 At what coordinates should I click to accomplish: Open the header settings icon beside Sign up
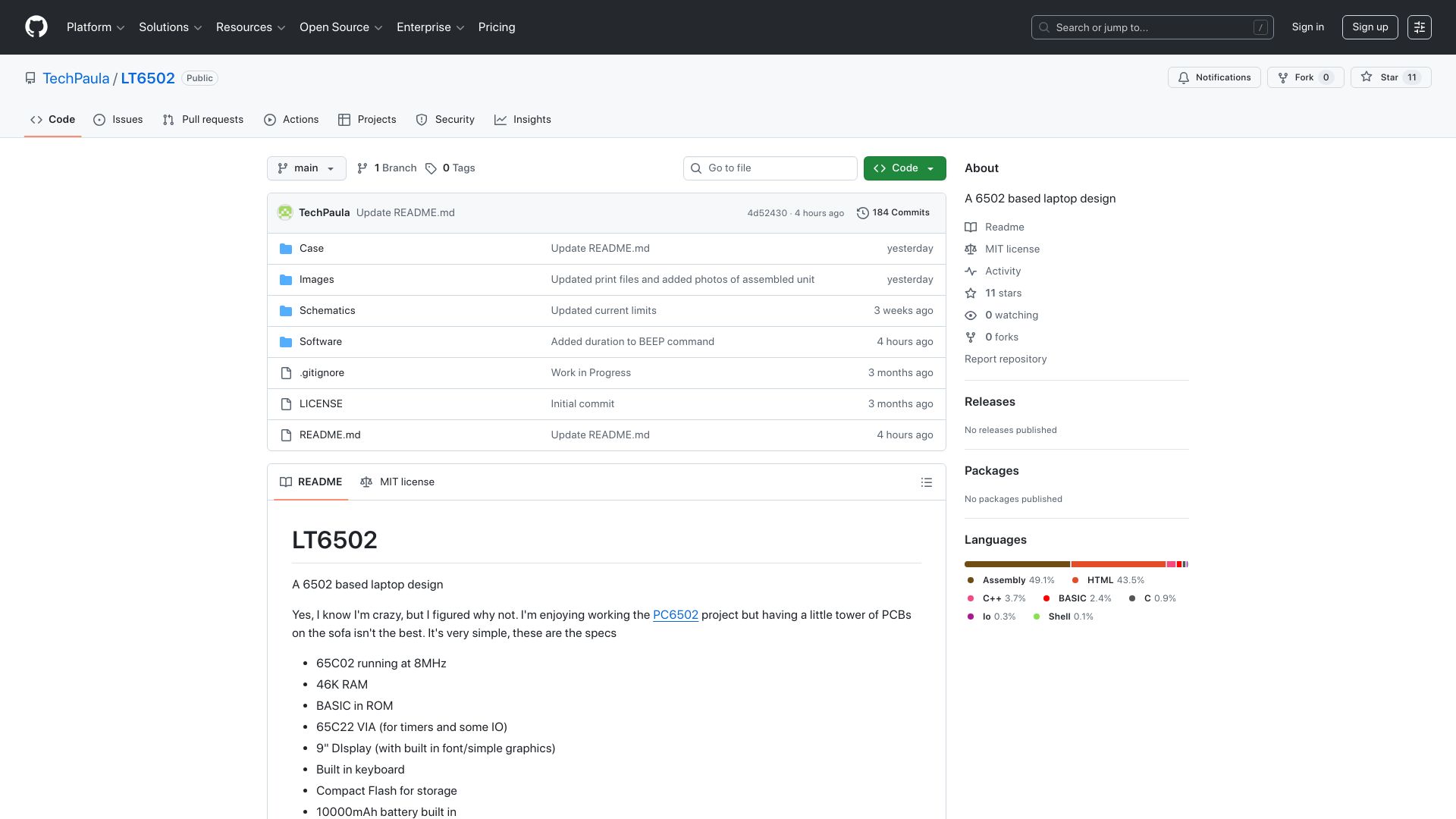[x=1419, y=27]
